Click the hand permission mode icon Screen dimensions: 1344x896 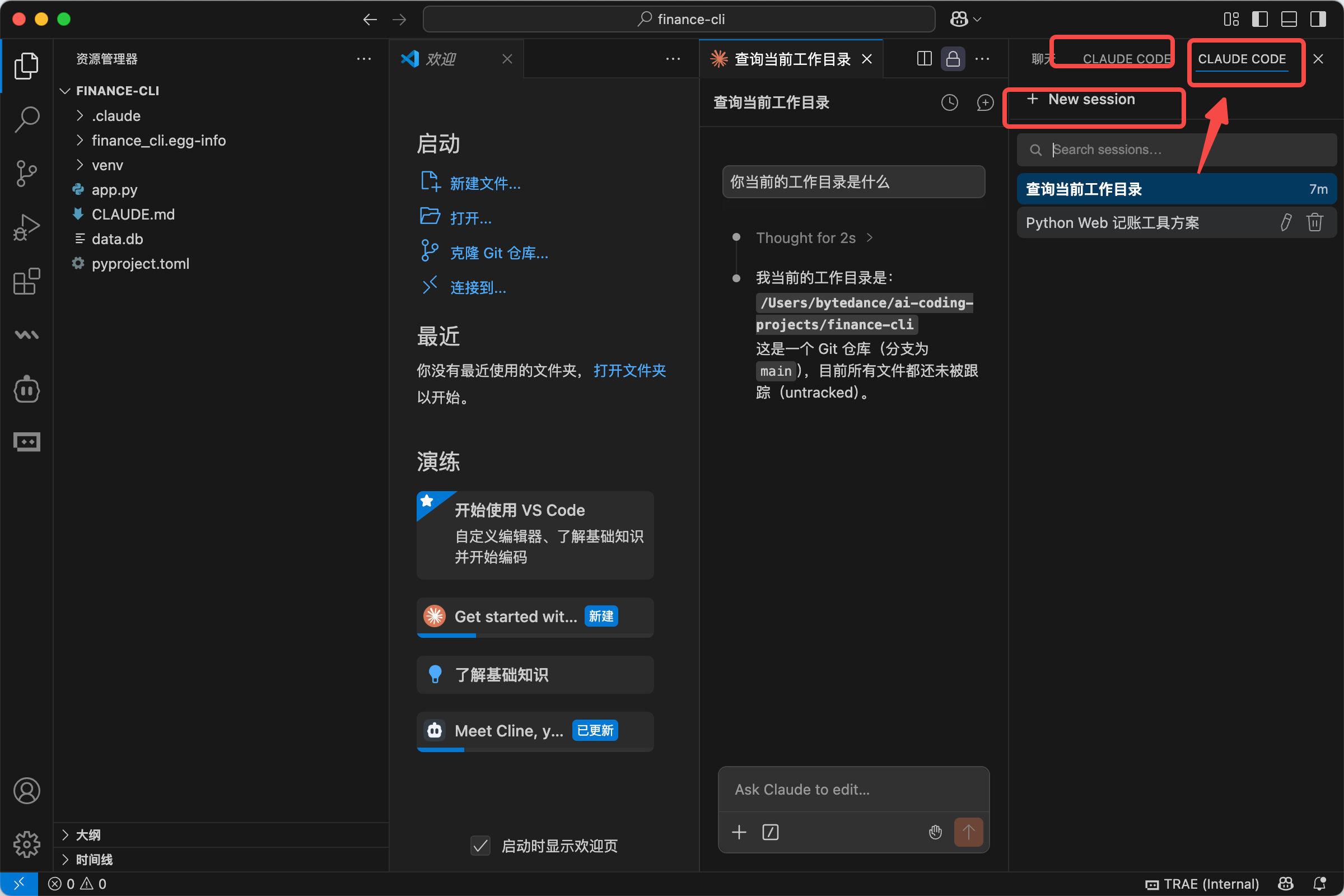(935, 832)
